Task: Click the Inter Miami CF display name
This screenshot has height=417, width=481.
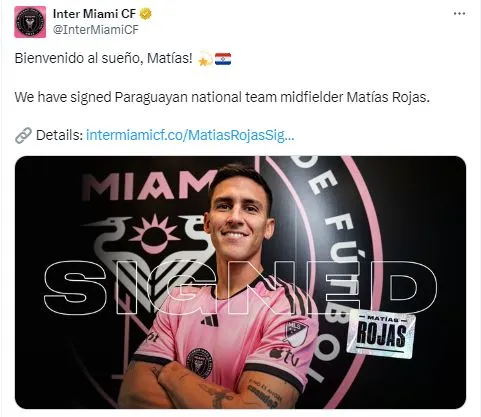Action: click(x=94, y=14)
